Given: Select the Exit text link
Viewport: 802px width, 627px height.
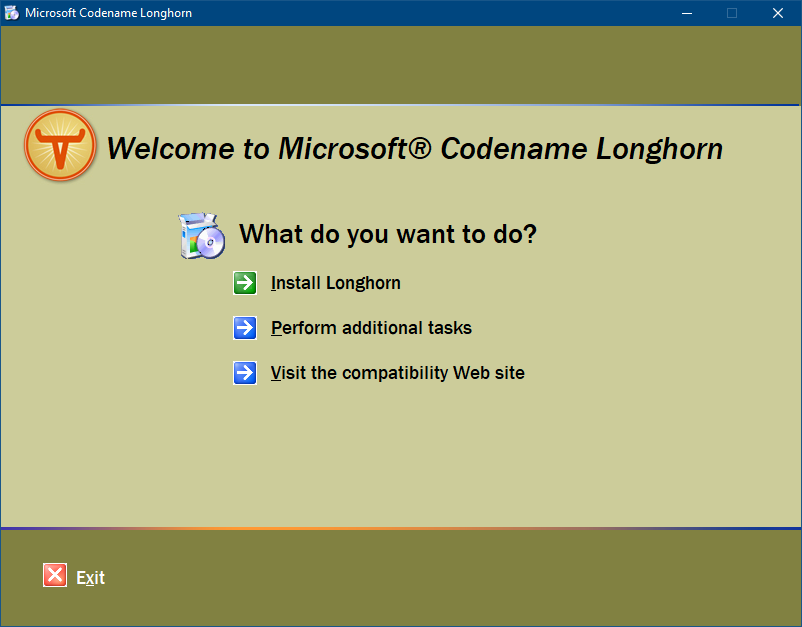Looking at the screenshot, I should pos(91,577).
